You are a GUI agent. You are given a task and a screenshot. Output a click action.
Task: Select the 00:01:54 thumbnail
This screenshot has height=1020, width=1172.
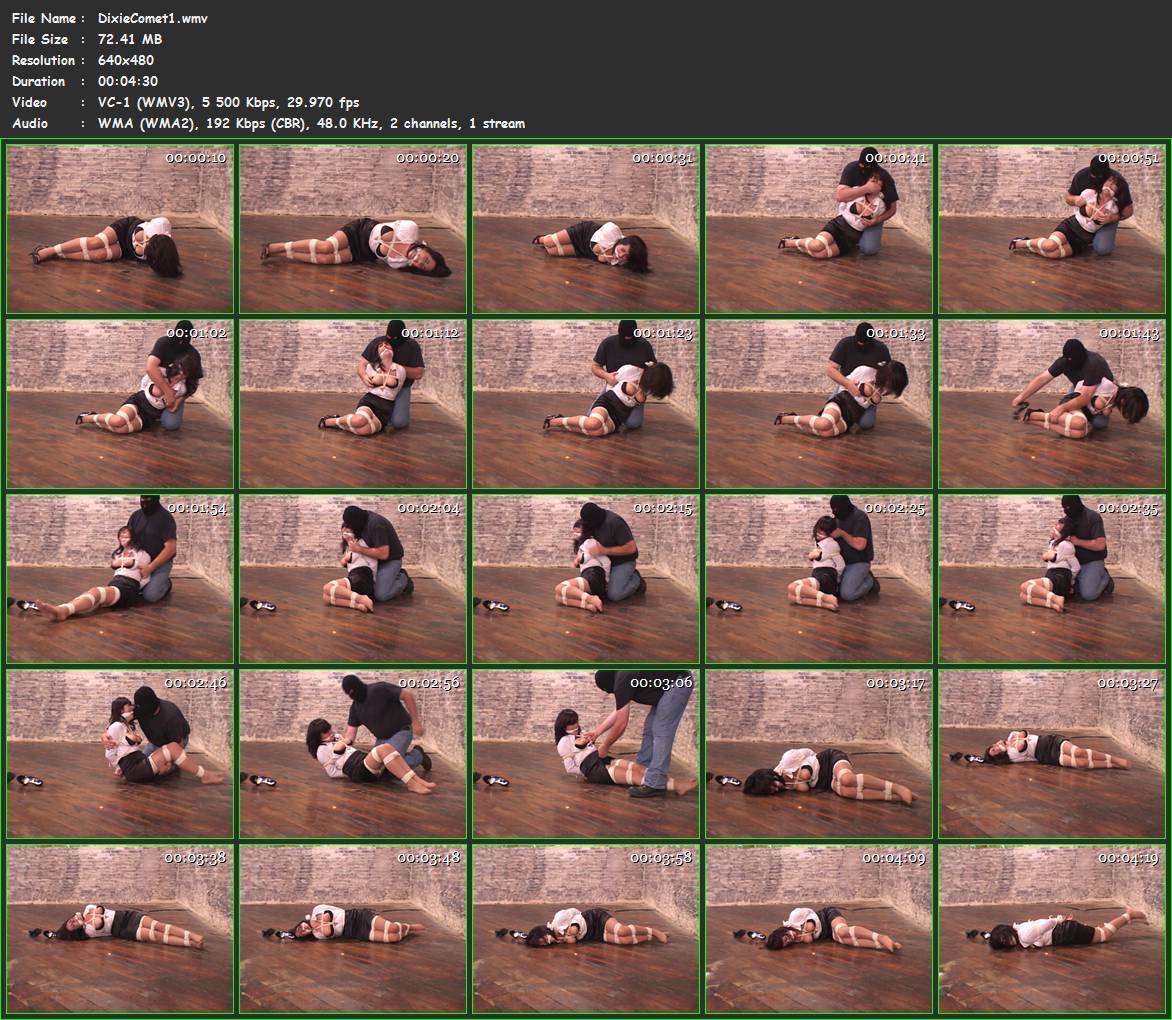pyautogui.click(x=120, y=579)
